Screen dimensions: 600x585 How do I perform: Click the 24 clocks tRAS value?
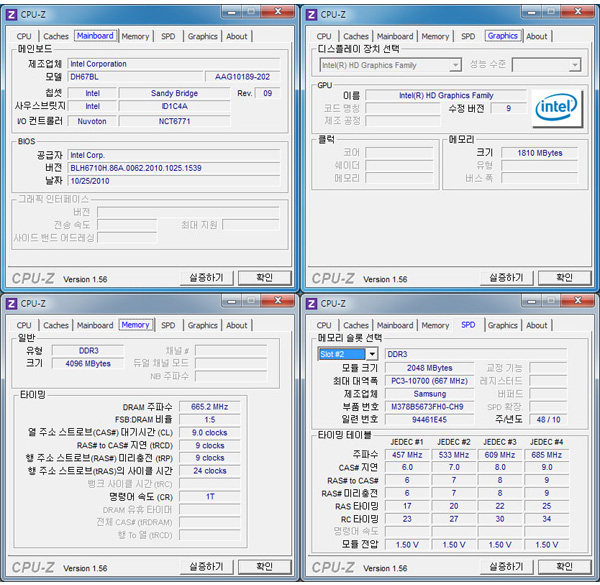pyautogui.click(x=210, y=471)
